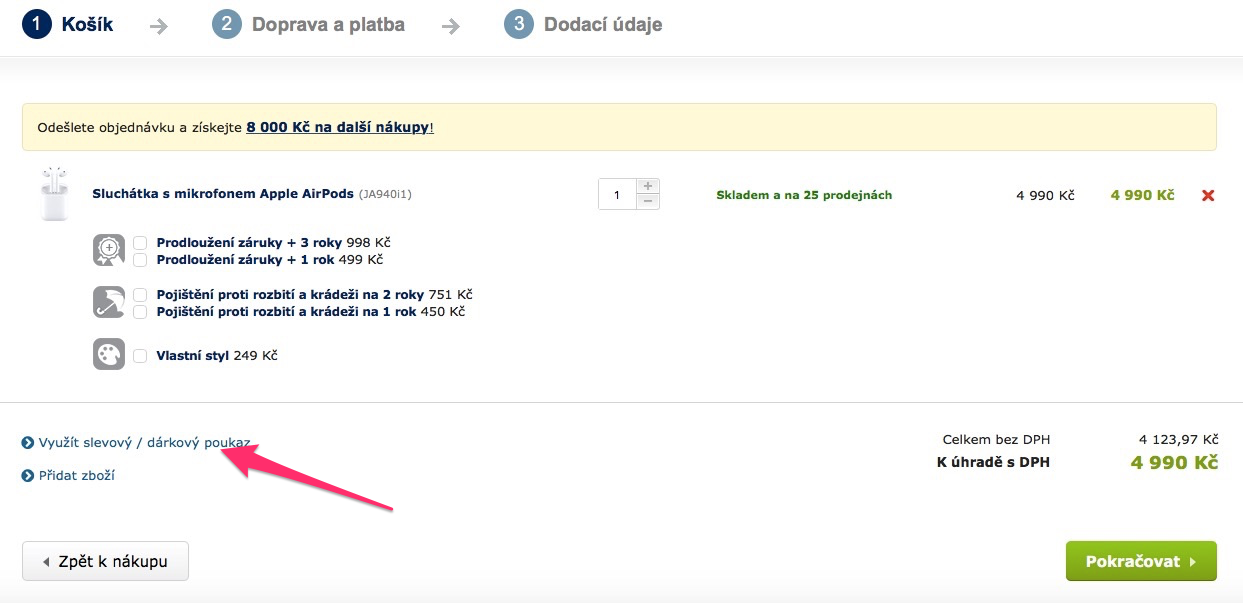Tick the 1-year warranty extension checkbox
Screen dimensions: 1243x603
pyautogui.click(x=140, y=260)
